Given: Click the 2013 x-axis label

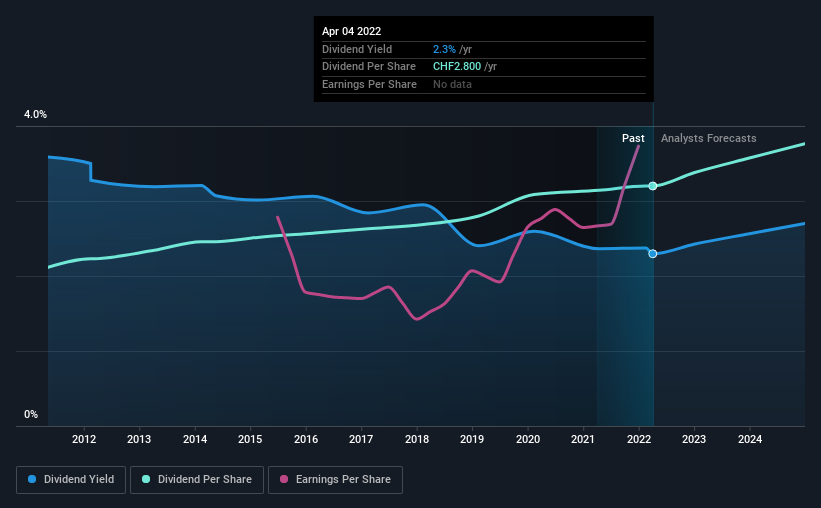Looking at the screenshot, I should [139, 439].
